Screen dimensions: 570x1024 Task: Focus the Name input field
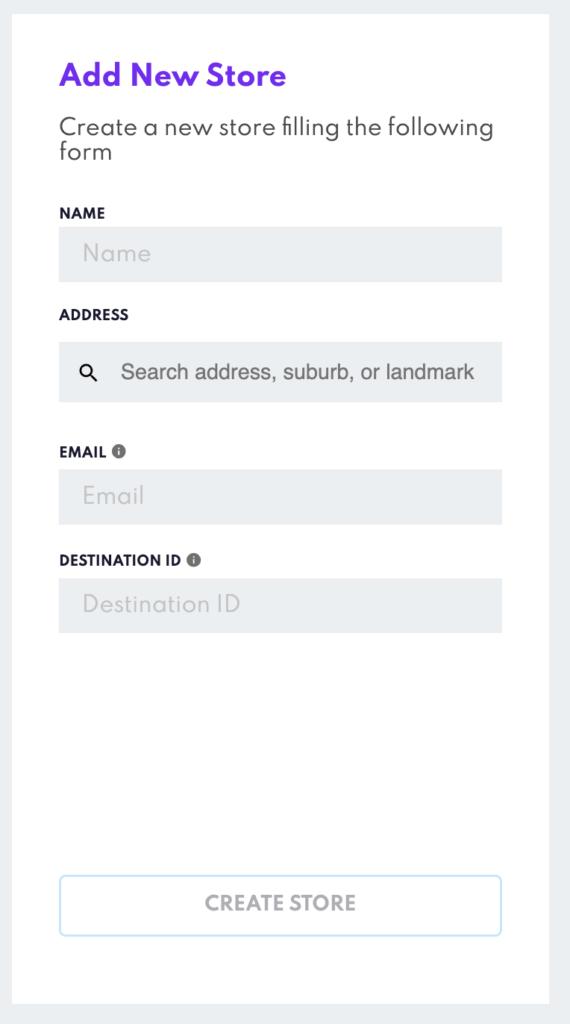280,254
